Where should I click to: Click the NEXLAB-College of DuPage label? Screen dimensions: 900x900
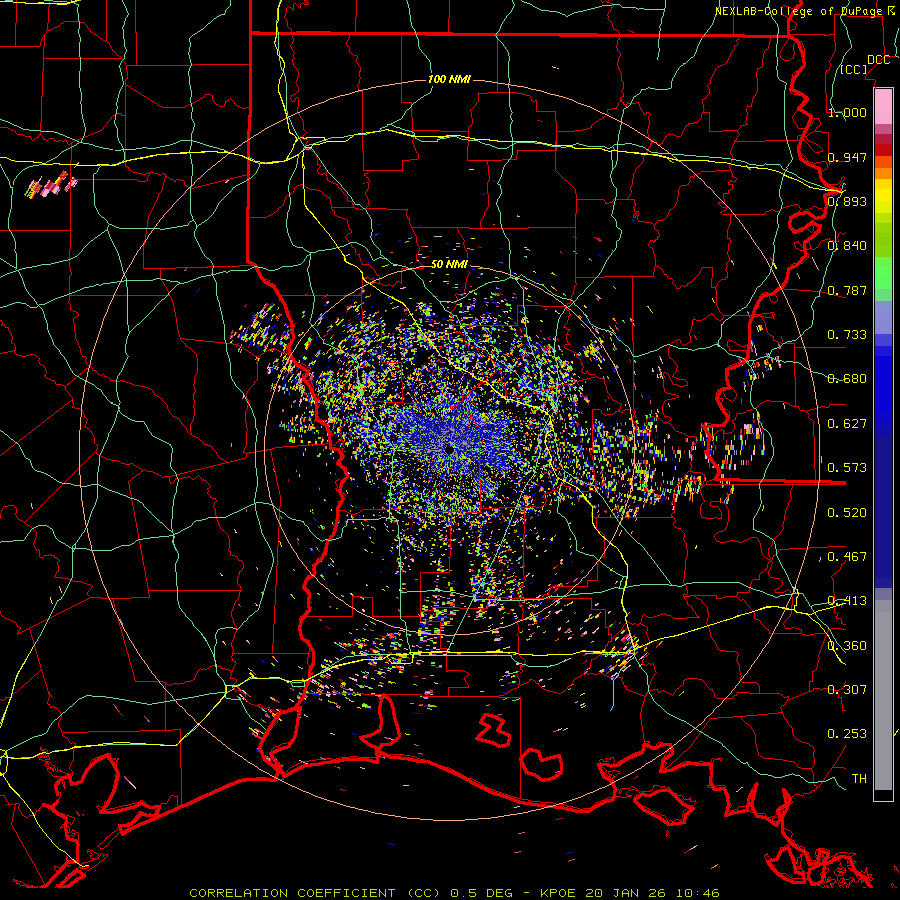click(798, 11)
